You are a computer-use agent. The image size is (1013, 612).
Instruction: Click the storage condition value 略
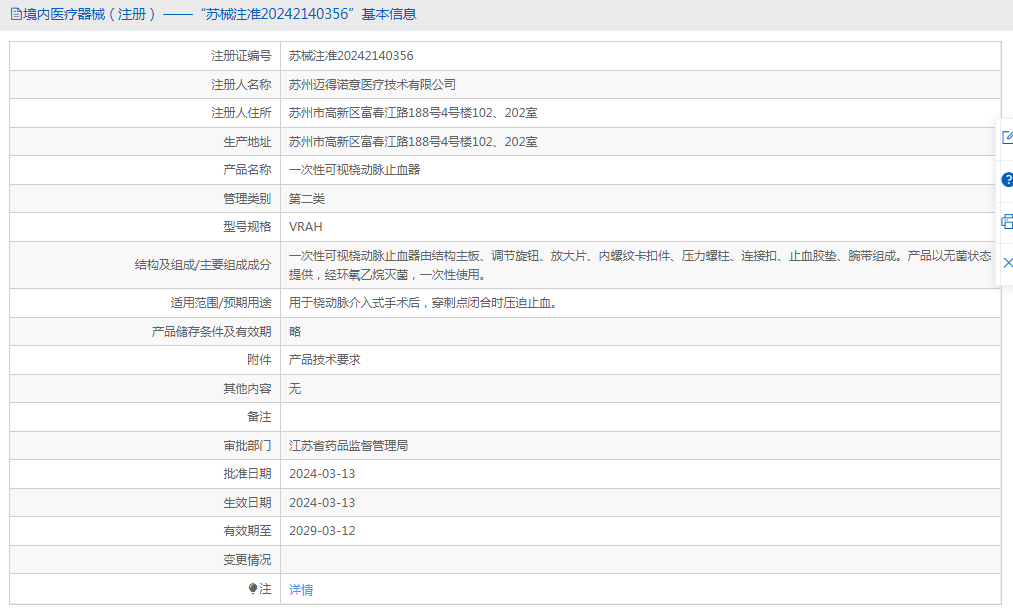295,332
